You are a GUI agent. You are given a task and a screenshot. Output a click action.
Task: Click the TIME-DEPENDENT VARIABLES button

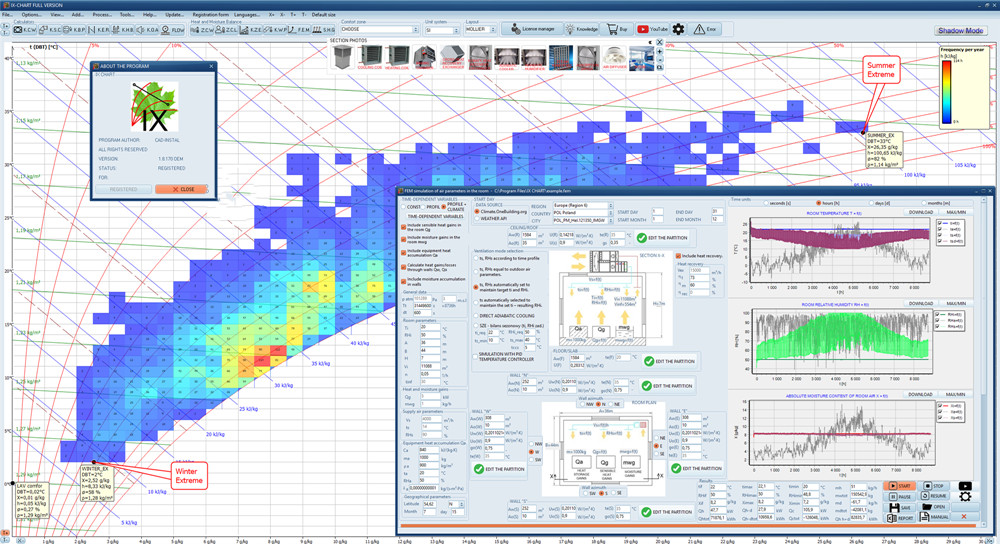pos(436,216)
